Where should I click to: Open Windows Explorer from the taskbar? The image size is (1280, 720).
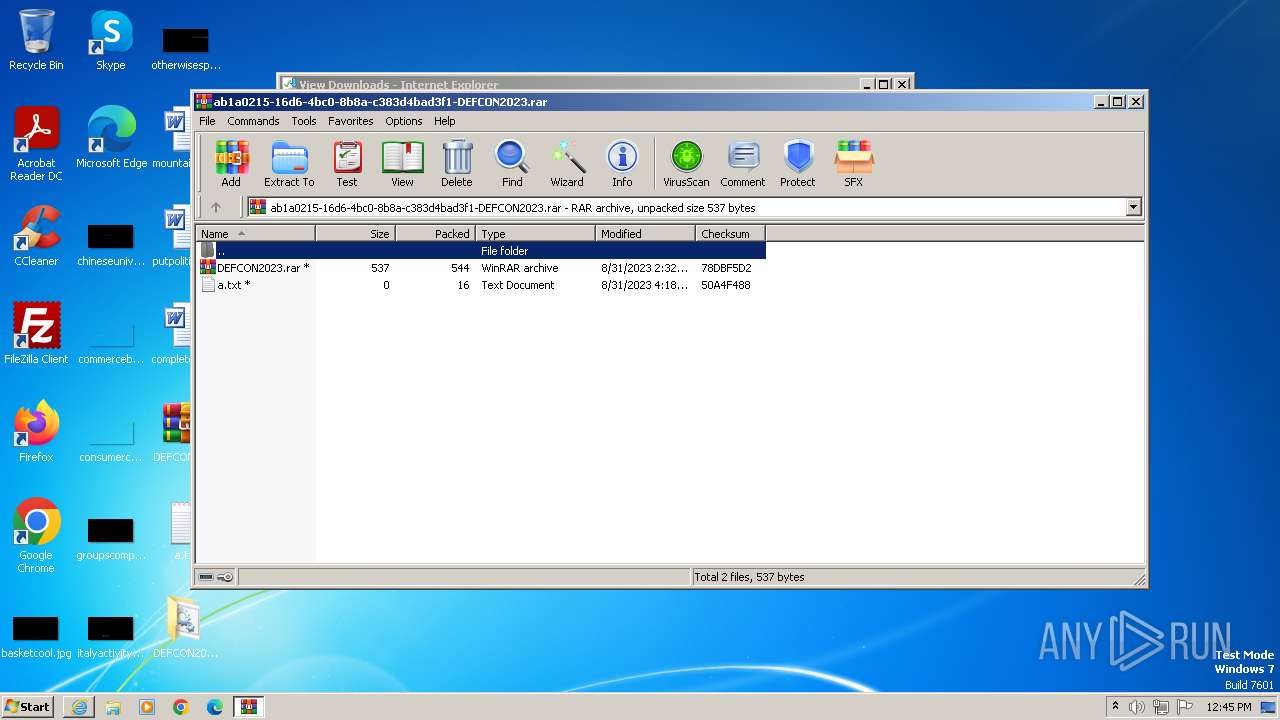(x=113, y=707)
